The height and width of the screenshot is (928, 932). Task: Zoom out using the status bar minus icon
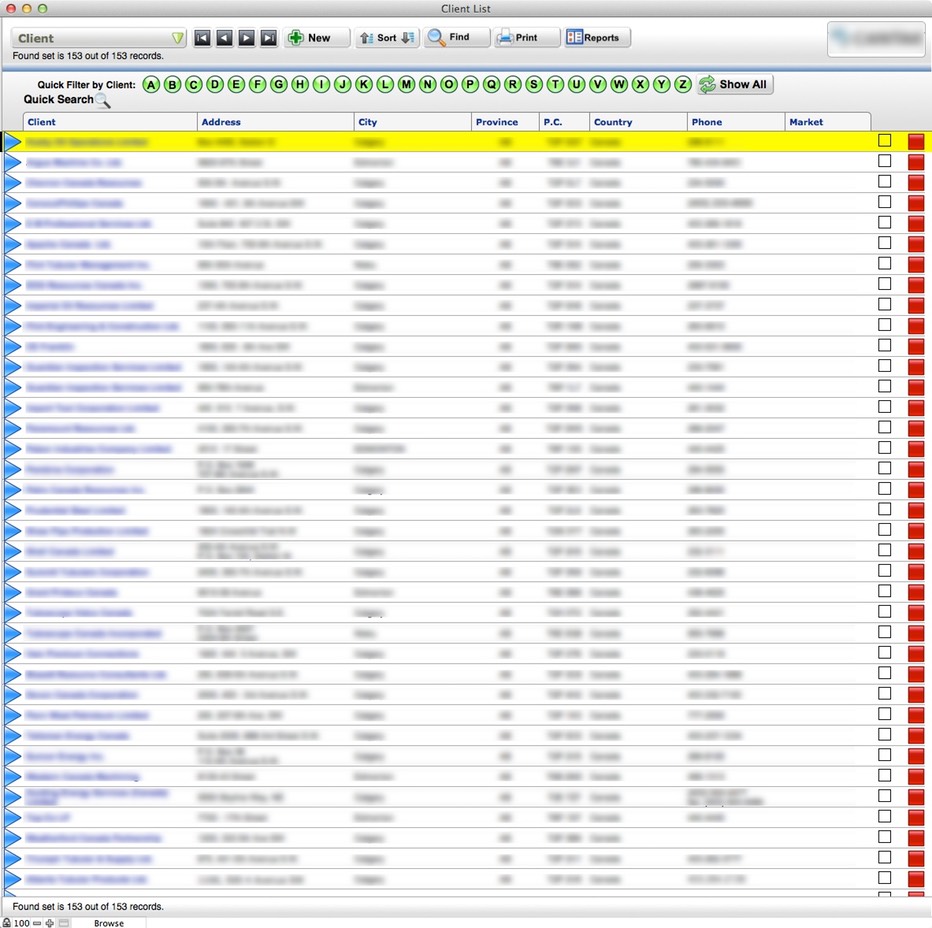(36, 923)
